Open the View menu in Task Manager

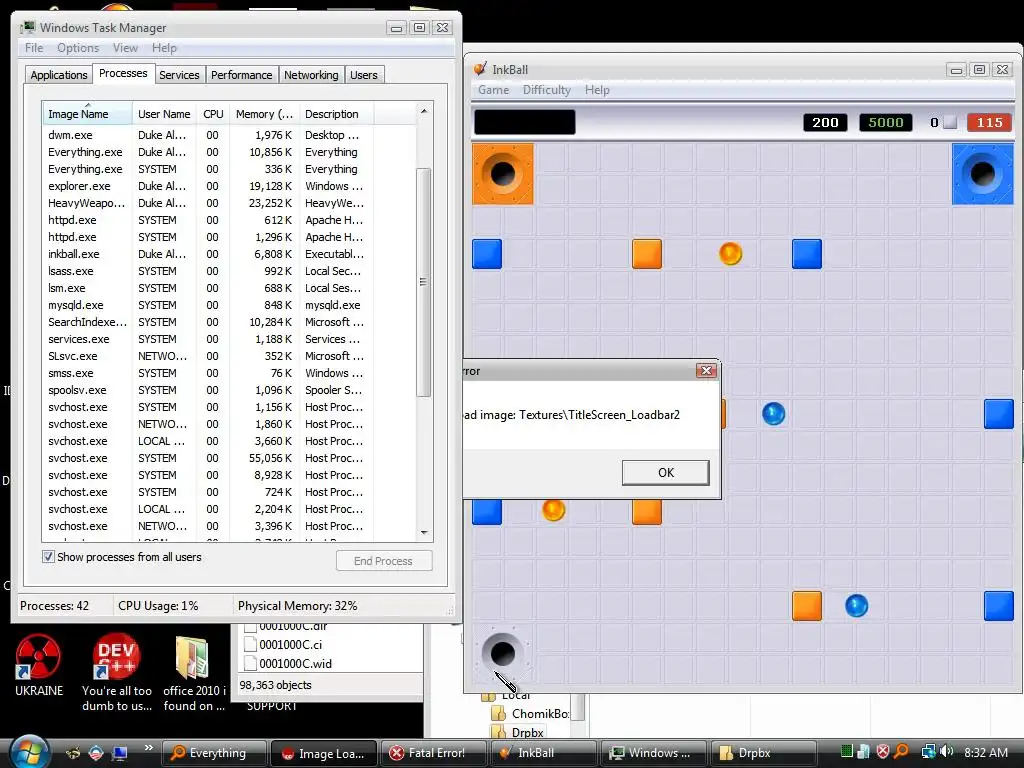pyautogui.click(x=125, y=48)
